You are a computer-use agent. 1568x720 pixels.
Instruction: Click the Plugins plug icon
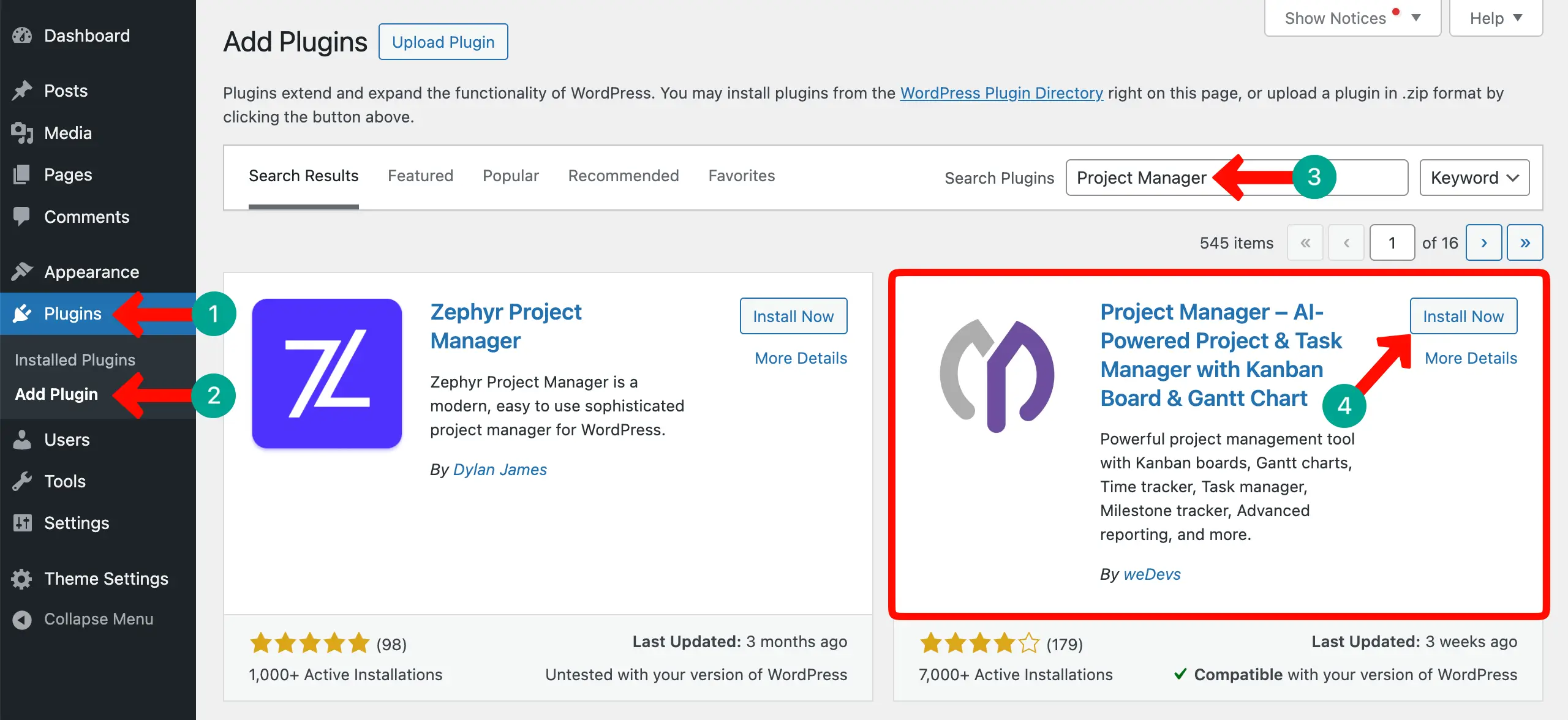click(x=22, y=313)
